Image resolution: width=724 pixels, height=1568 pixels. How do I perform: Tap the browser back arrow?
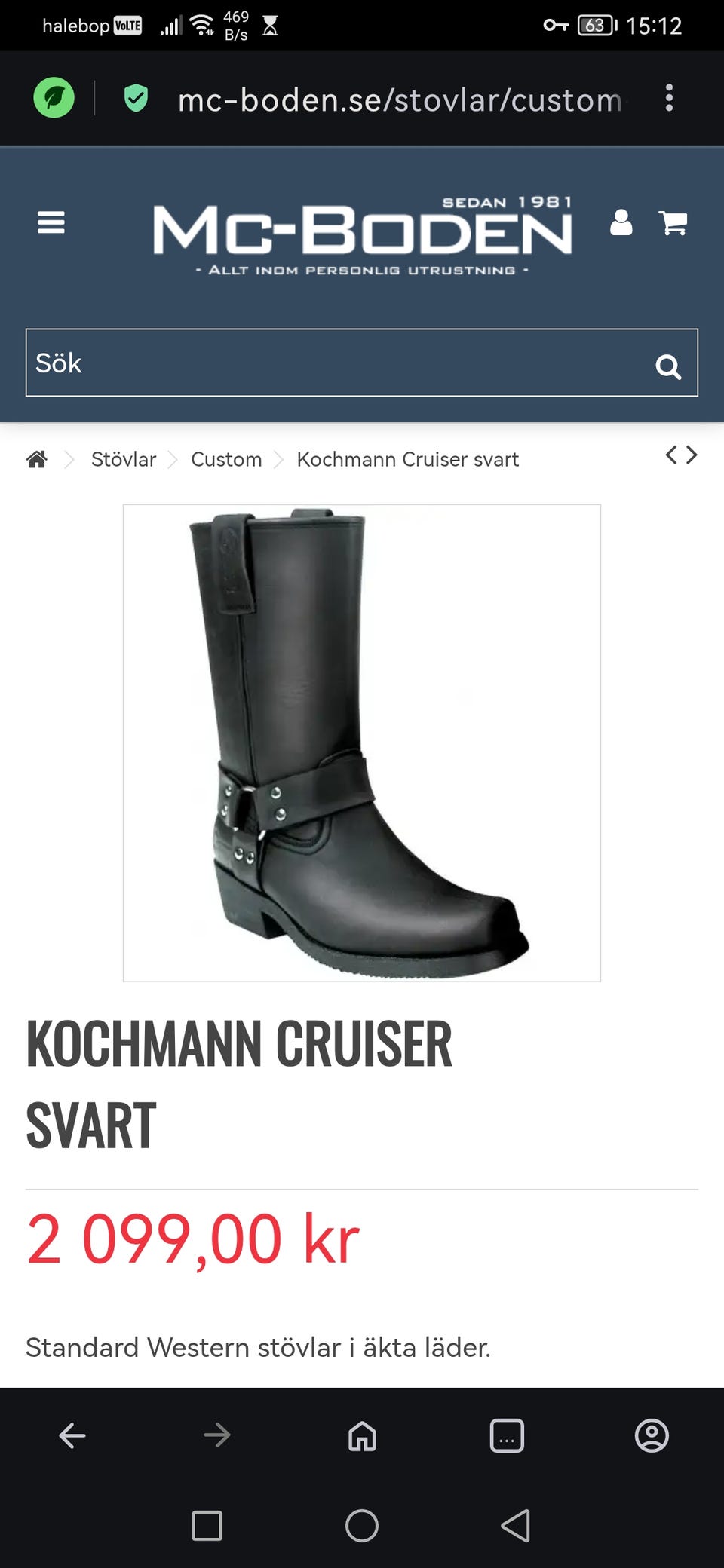(x=72, y=1435)
